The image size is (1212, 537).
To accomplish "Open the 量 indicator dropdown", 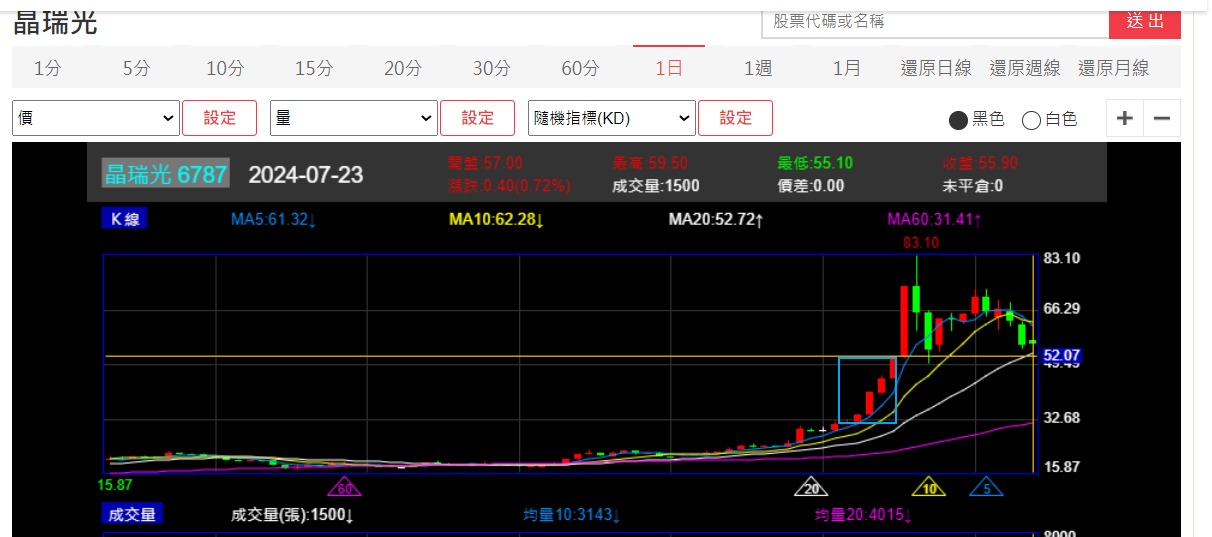I will pyautogui.click(x=354, y=118).
